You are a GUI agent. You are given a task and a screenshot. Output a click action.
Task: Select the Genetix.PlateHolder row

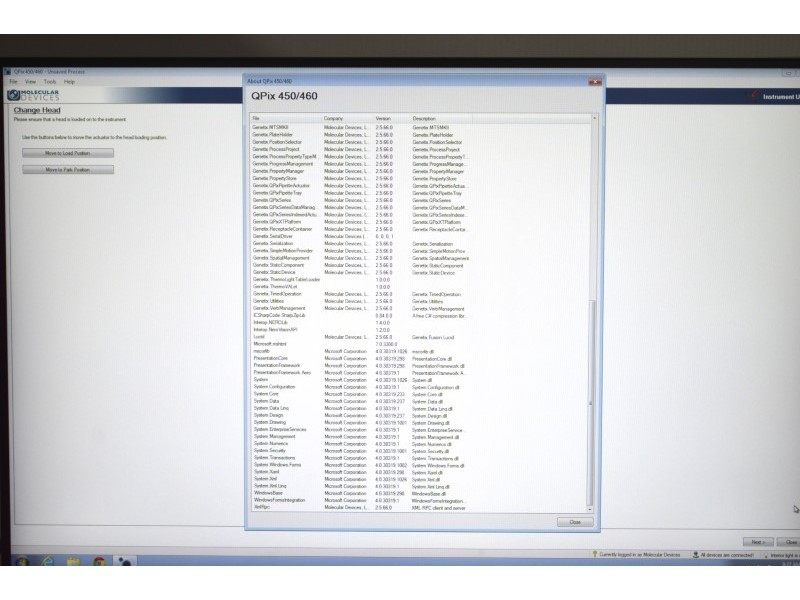point(360,135)
